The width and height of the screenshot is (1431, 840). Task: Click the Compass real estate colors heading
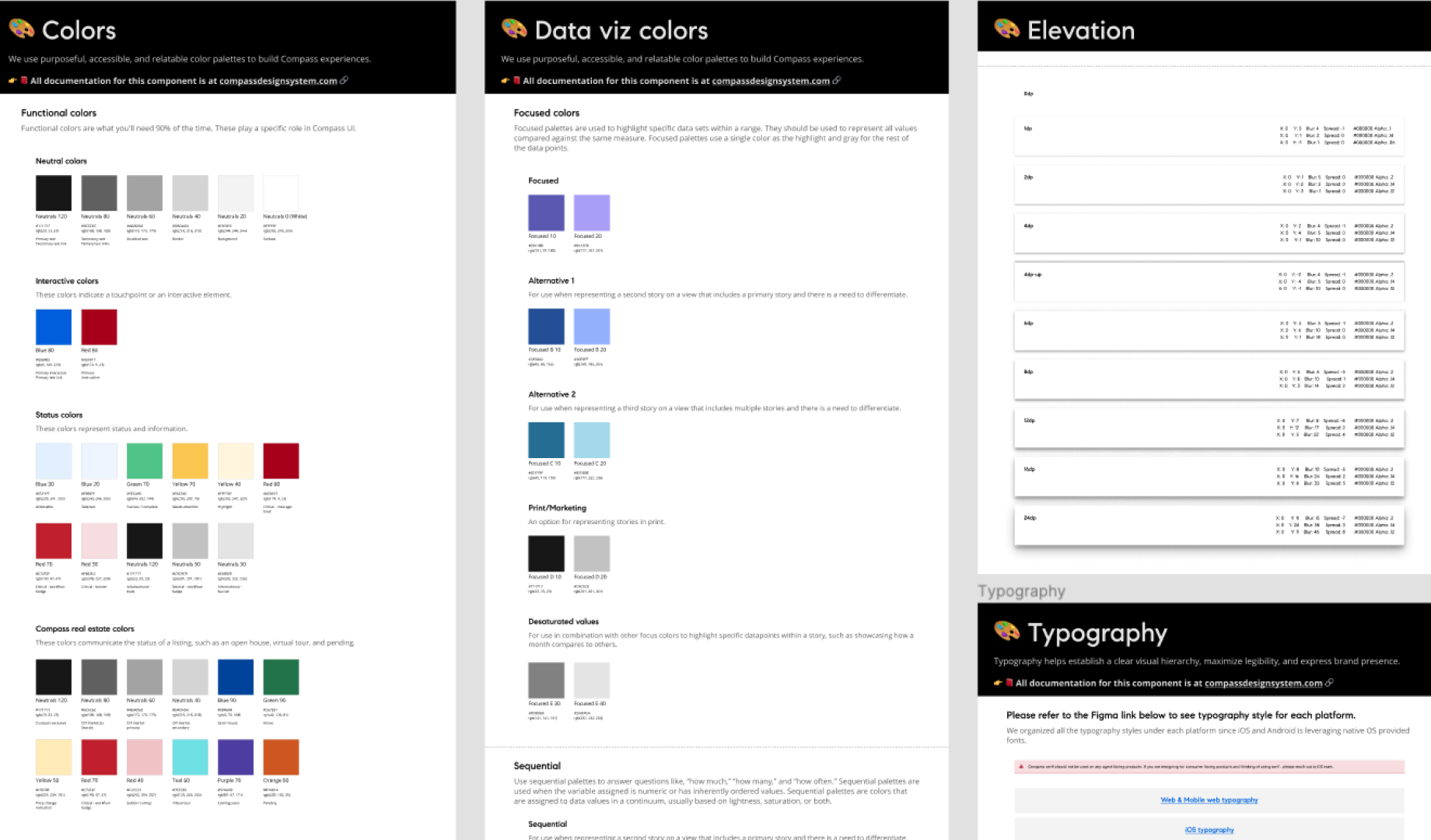pos(85,628)
